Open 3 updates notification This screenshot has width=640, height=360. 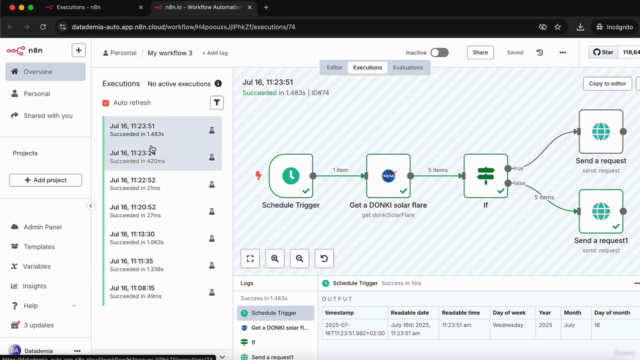click(45, 325)
